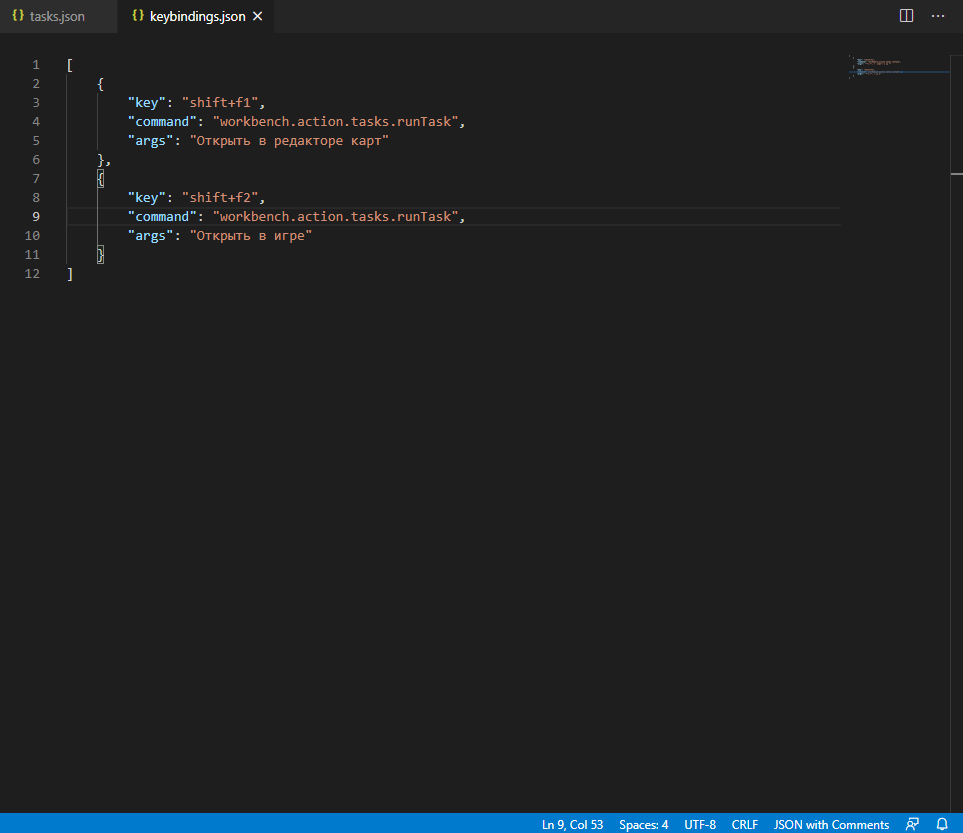
Task: Open notifications bell in status bar
Action: pyautogui.click(x=942, y=824)
